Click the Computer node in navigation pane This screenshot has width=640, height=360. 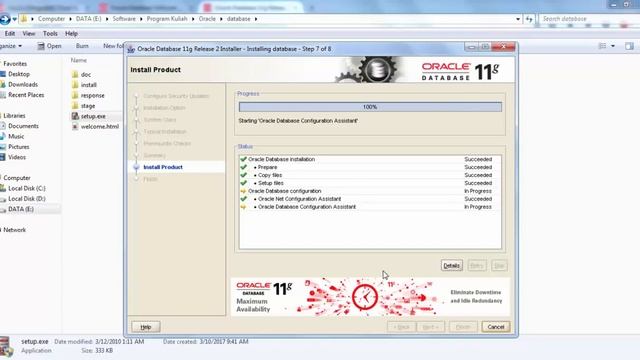coord(16,178)
